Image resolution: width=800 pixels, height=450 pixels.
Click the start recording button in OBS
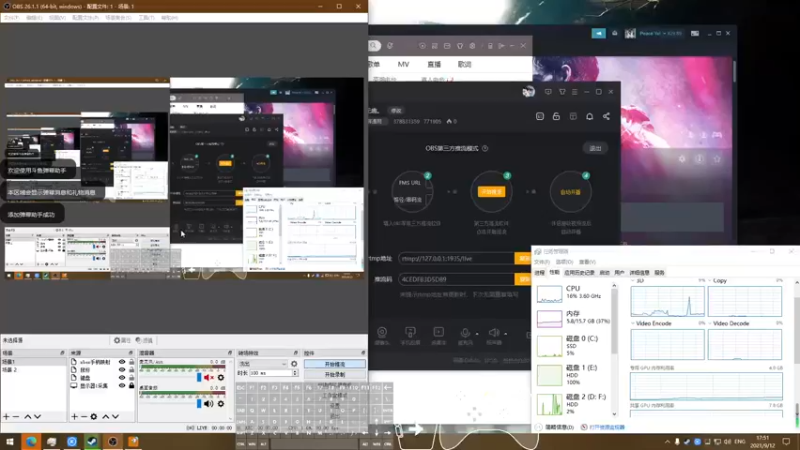pos(335,374)
